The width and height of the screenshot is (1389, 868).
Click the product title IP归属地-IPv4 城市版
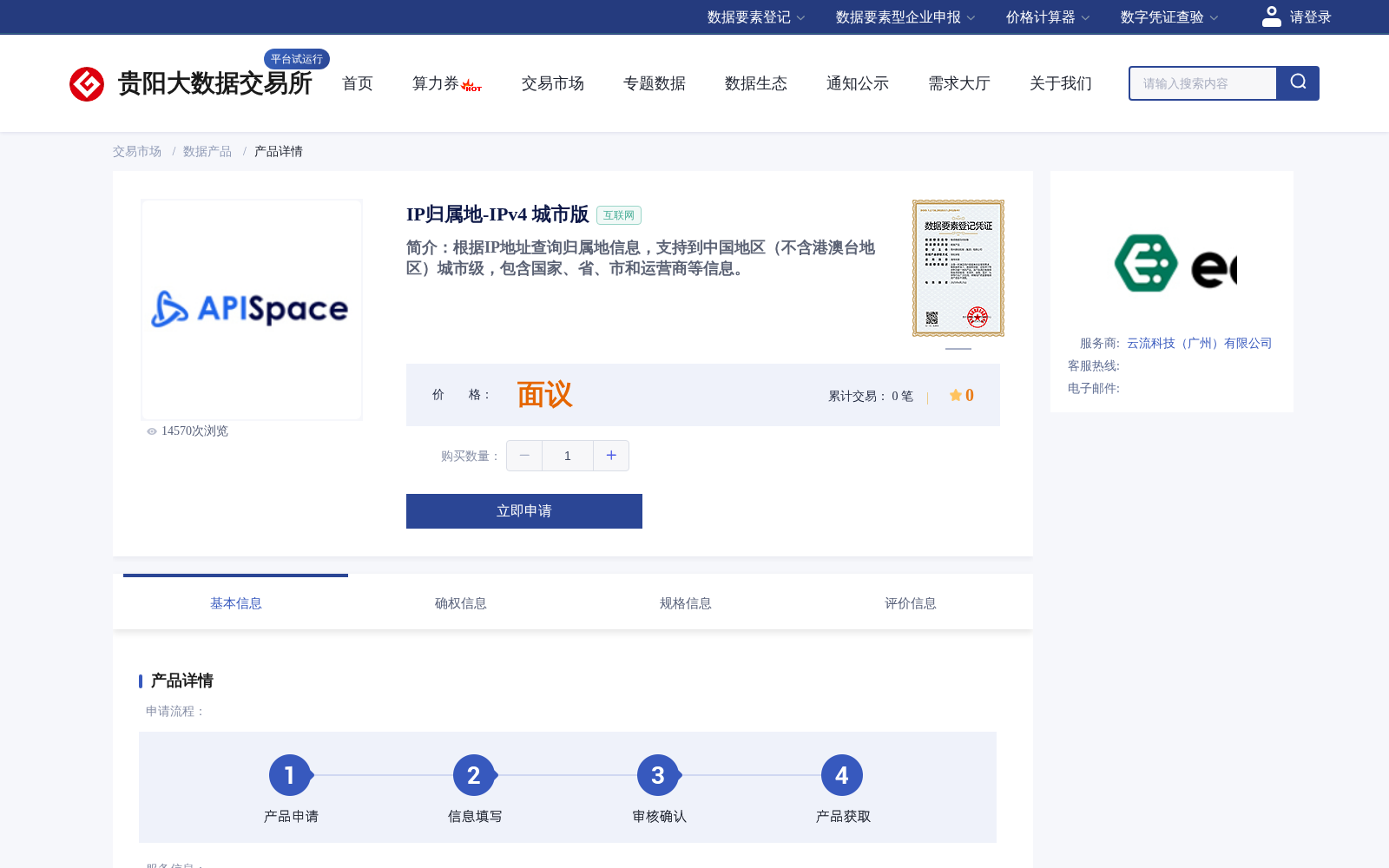pyautogui.click(x=497, y=214)
